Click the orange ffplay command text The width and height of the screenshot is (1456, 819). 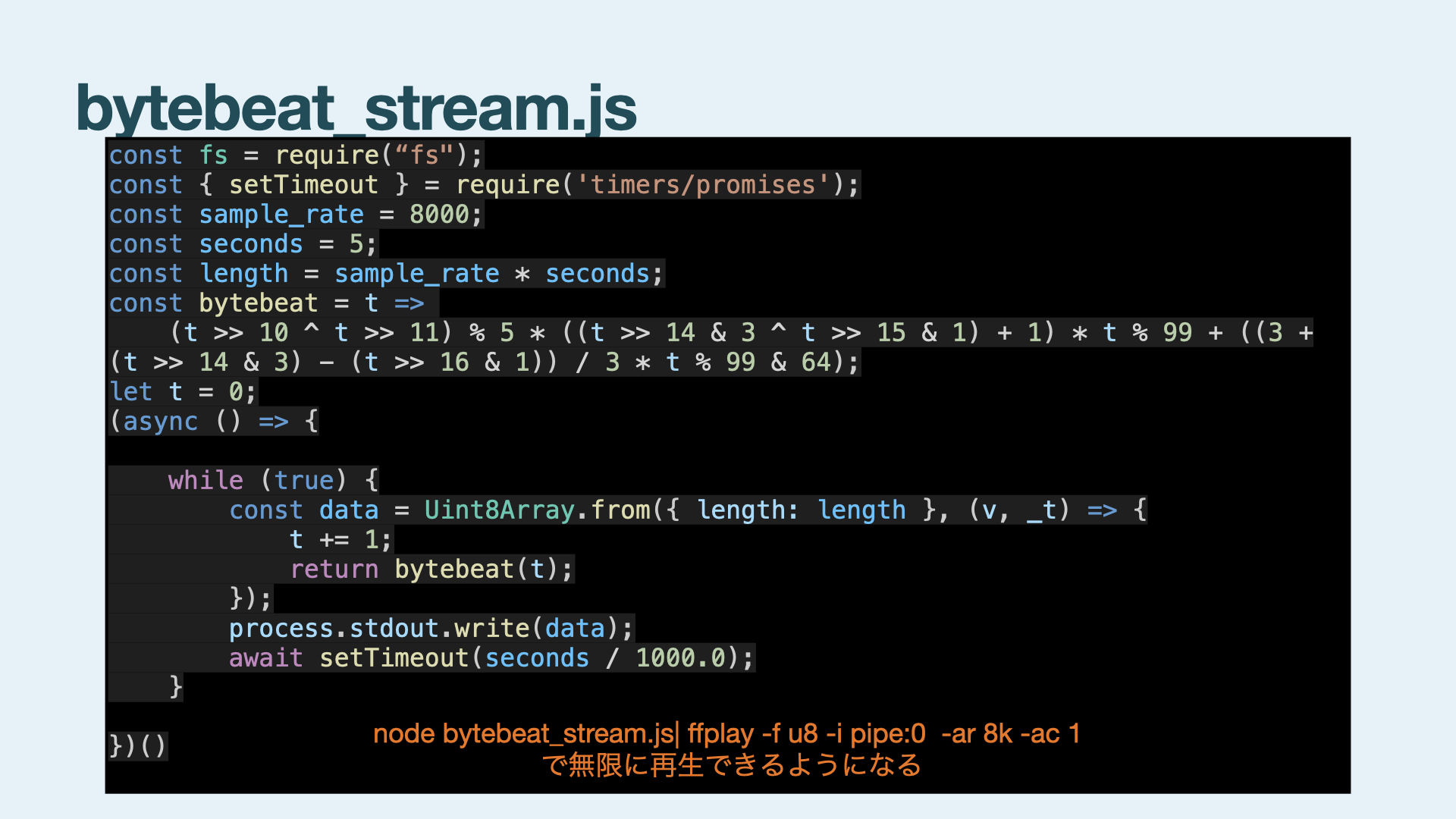pos(726,734)
